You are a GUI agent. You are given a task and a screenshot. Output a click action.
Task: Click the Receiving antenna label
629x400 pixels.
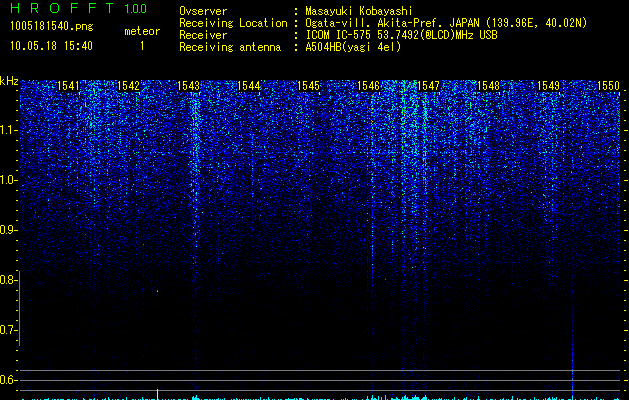point(230,47)
